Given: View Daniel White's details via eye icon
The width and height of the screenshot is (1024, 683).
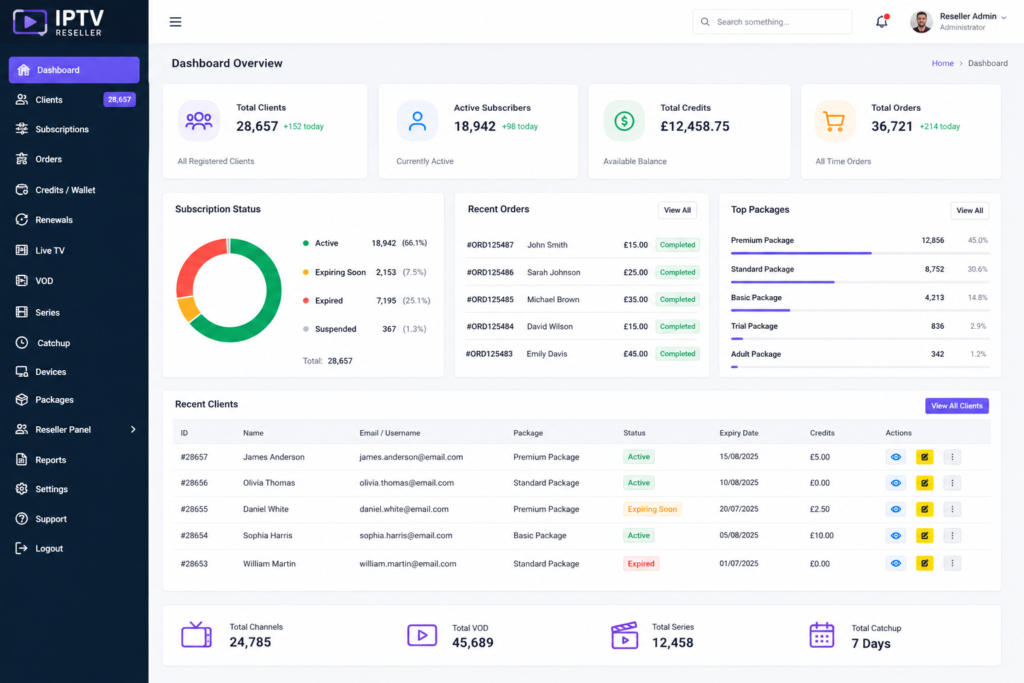Looking at the screenshot, I should pos(895,509).
